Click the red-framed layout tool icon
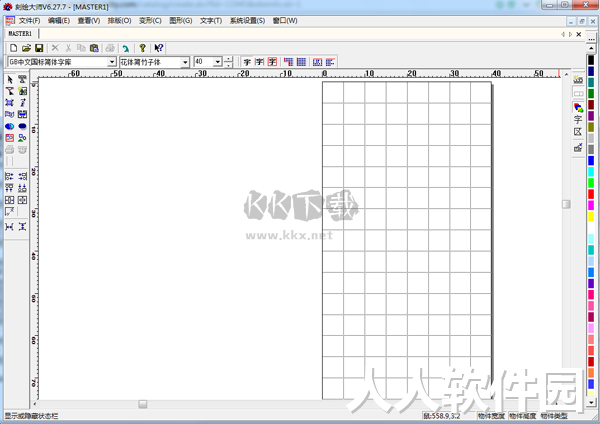Image resolution: width=600 pixels, height=424 pixels. pos(10,138)
